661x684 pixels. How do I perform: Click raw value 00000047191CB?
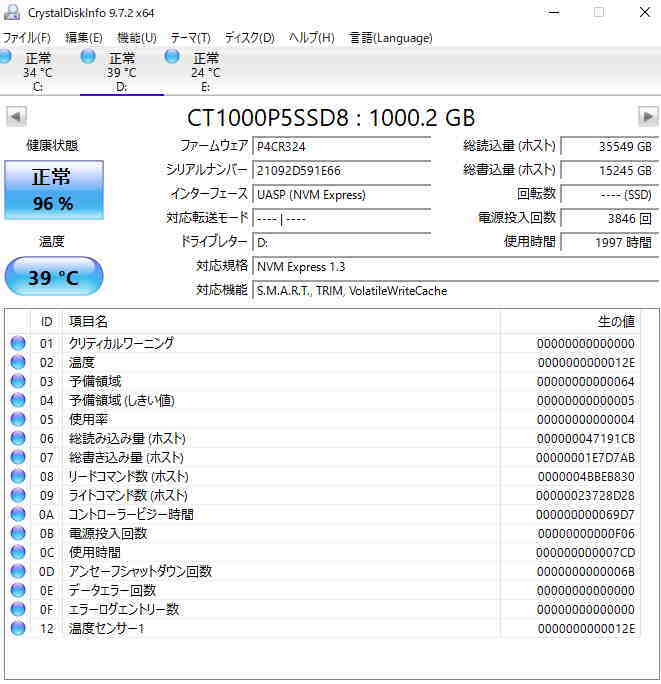586,438
